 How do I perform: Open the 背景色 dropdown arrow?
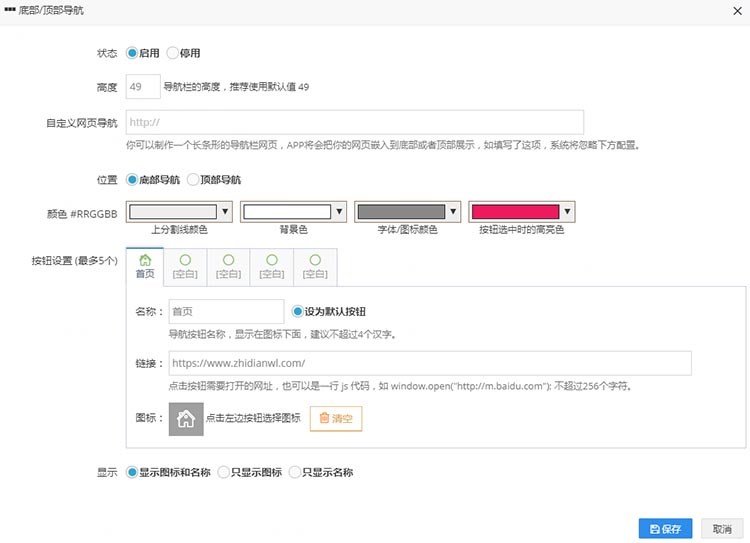pyautogui.click(x=339, y=211)
